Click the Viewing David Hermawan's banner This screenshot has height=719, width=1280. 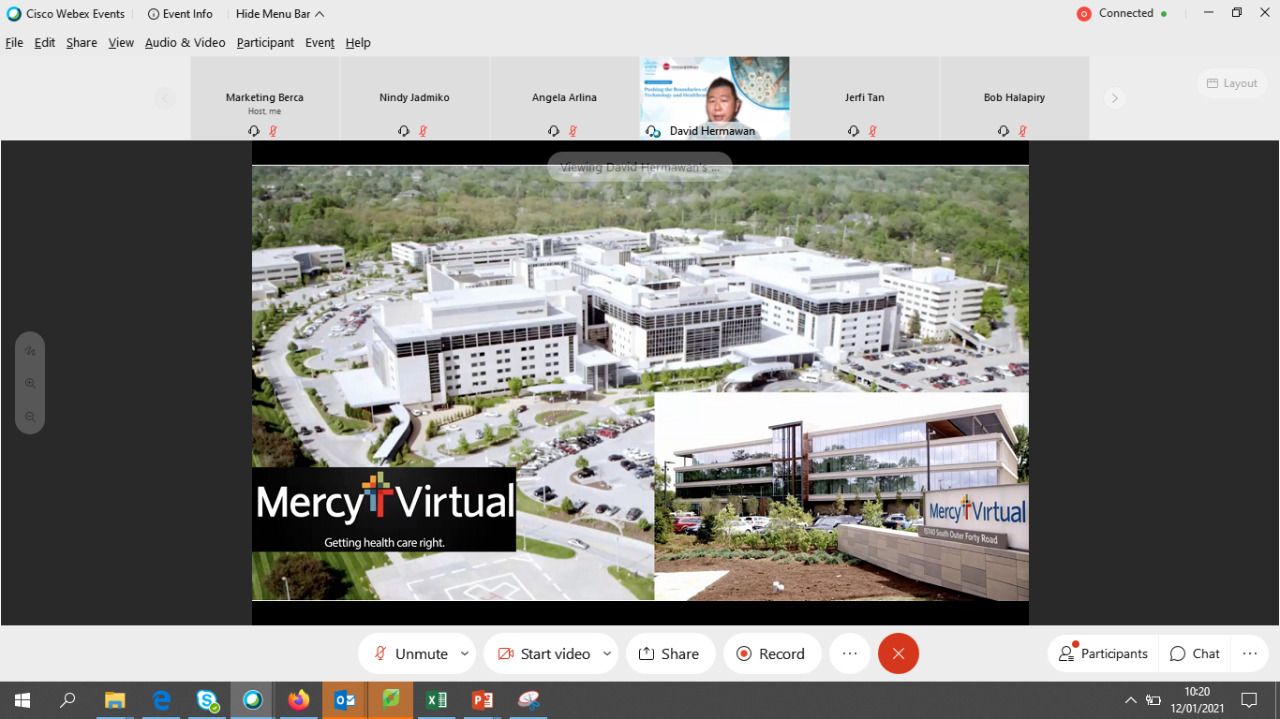[x=640, y=167]
